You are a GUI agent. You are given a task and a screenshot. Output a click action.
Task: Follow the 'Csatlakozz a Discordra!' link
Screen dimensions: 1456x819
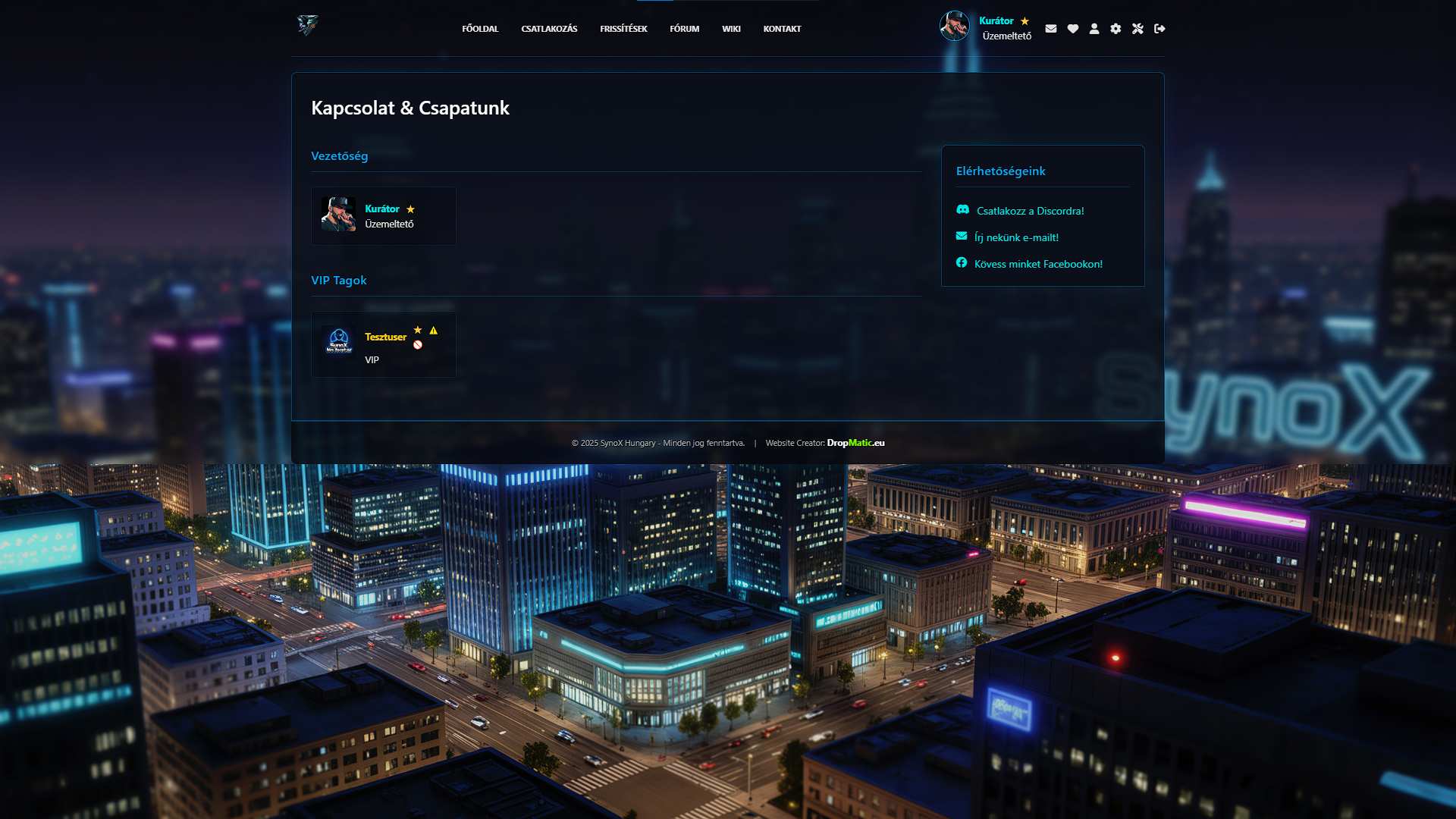1030,211
